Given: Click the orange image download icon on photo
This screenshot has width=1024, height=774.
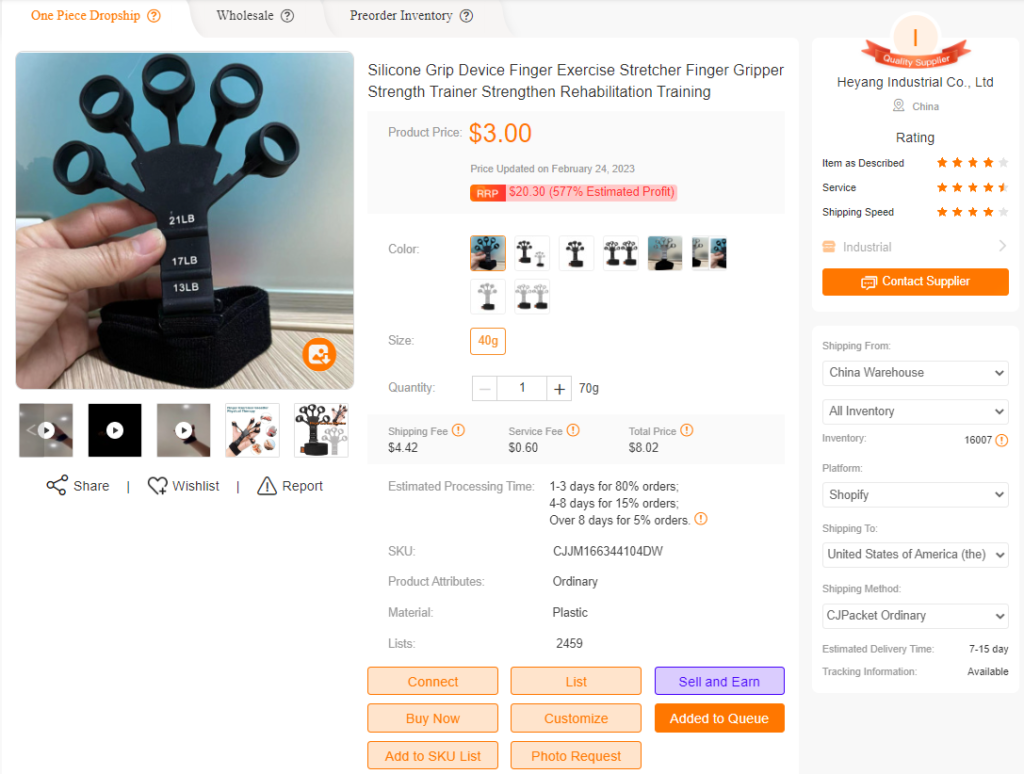Looking at the screenshot, I should point(319,355).
